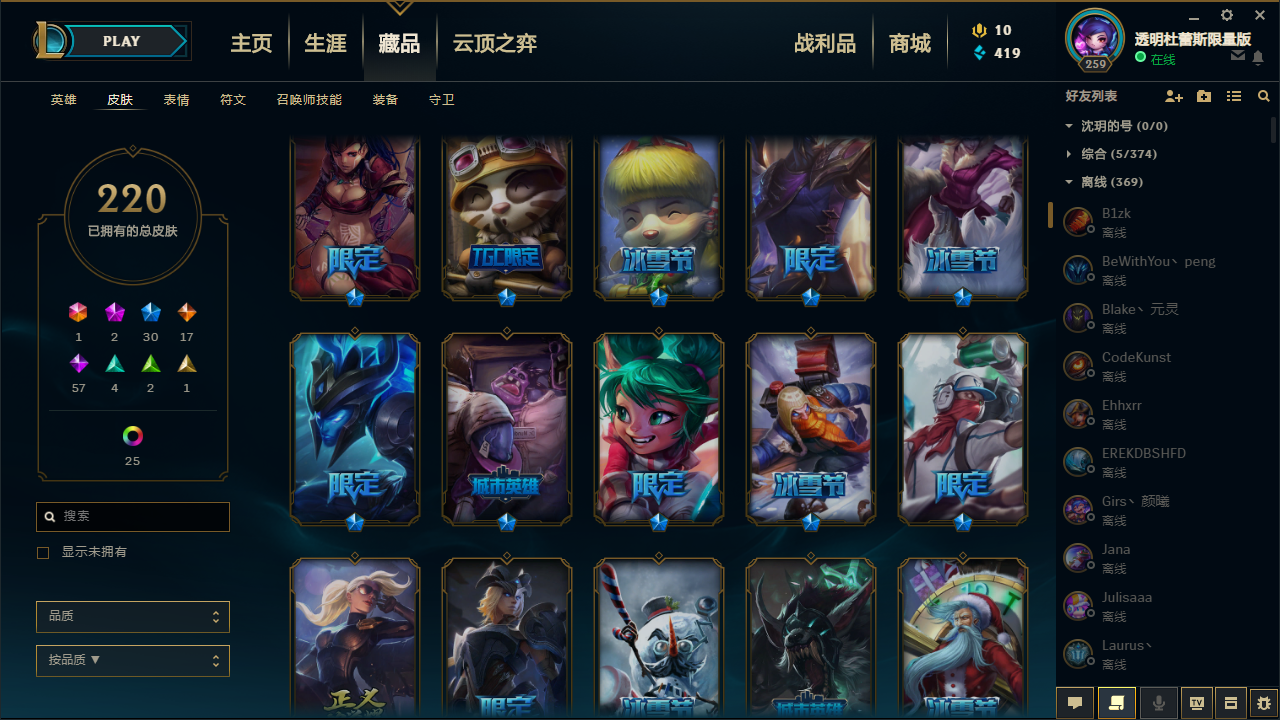Open the 商城 store

(910, 43)
